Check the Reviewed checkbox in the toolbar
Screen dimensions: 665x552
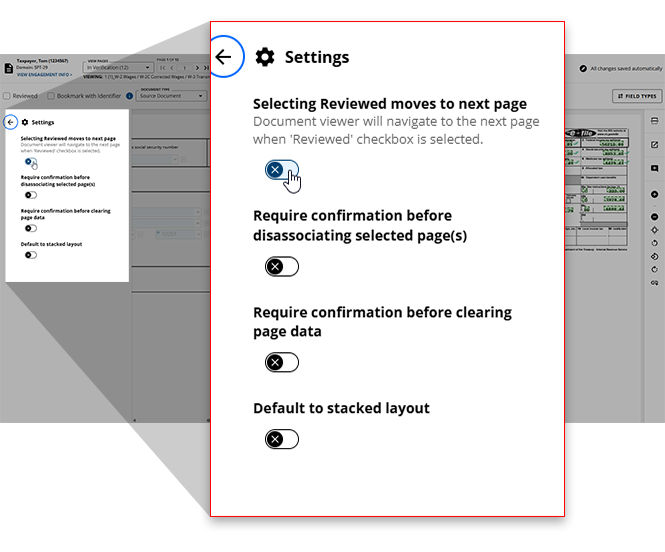point(6,96)
